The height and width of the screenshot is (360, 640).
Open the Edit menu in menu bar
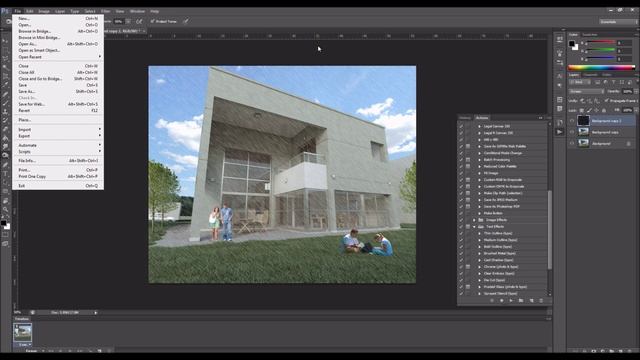(29, 11)
